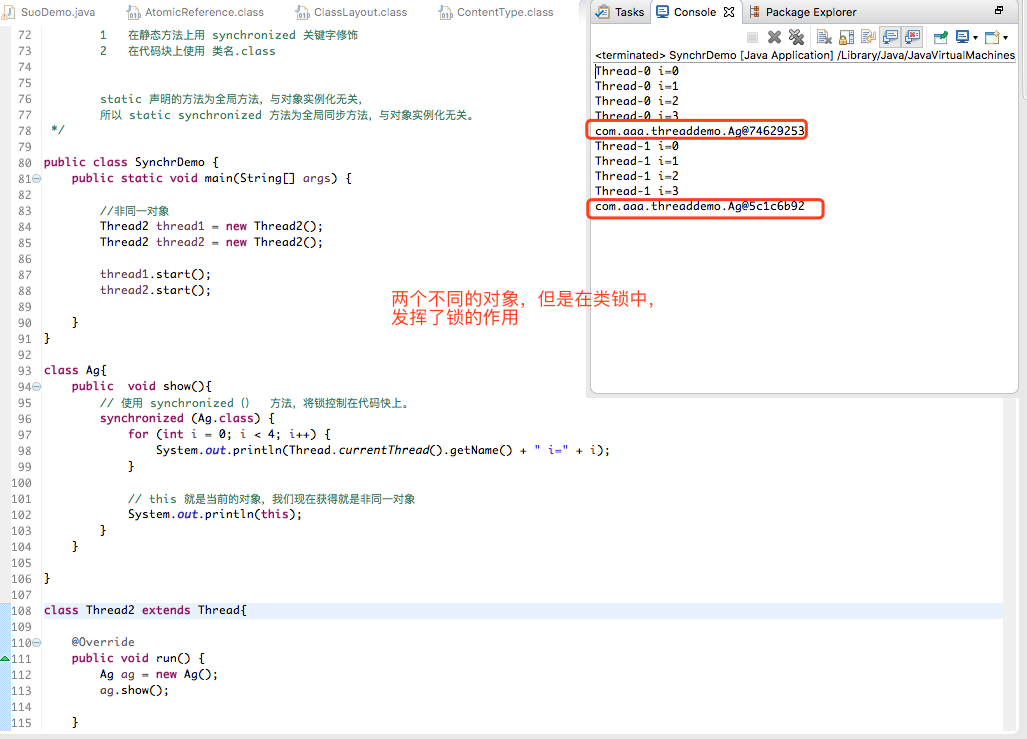Click 'public class SynchrDemo {' code line

(131, 162)
